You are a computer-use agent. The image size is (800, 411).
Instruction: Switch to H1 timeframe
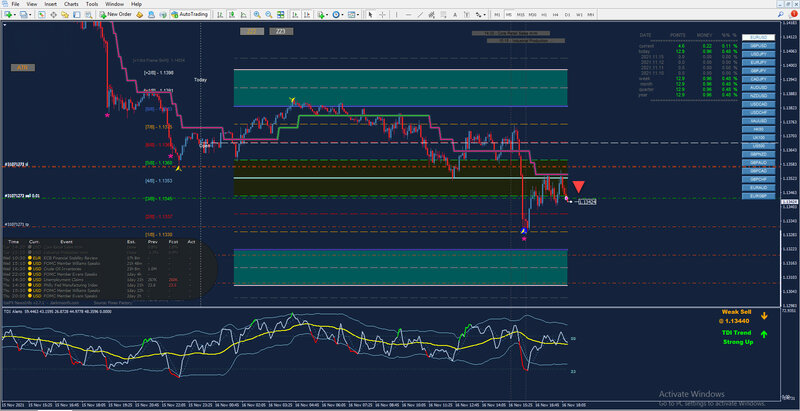pyautogui.click(x=544, y=15)
